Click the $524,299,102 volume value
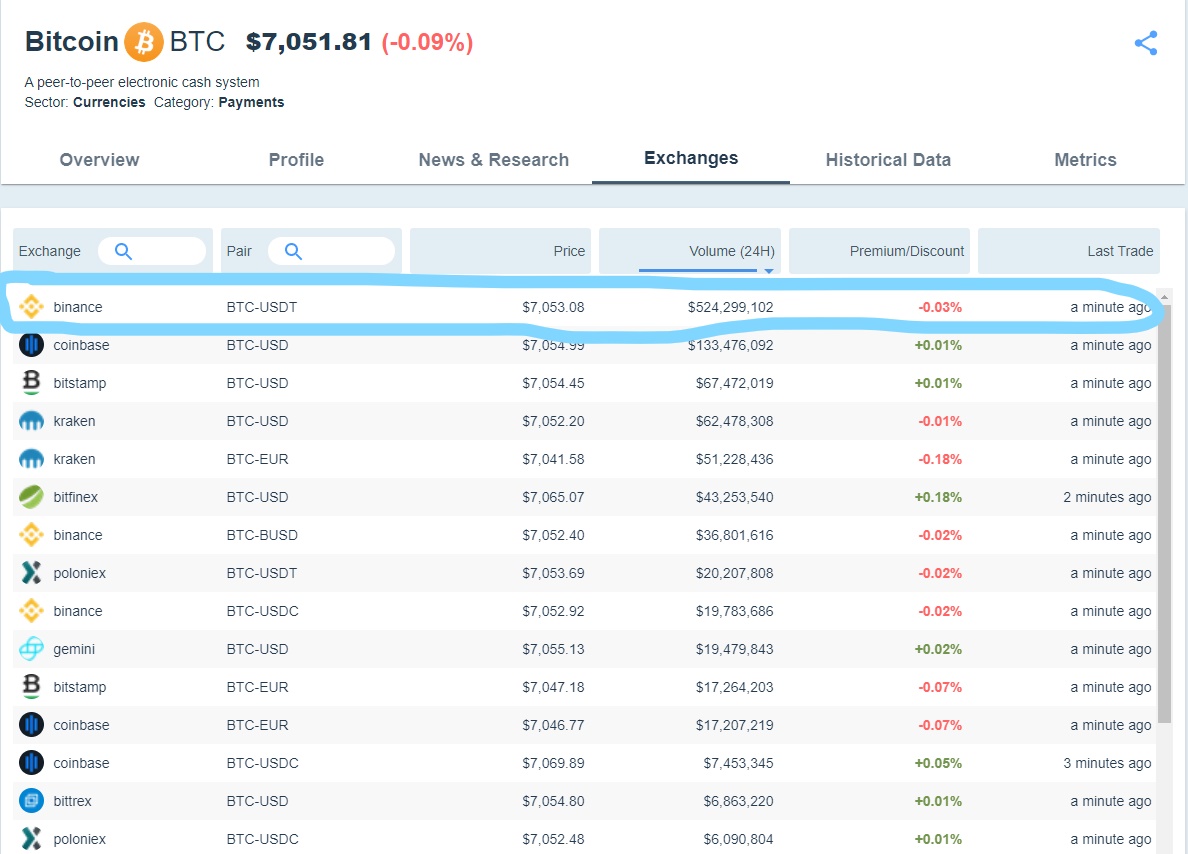 730,307
